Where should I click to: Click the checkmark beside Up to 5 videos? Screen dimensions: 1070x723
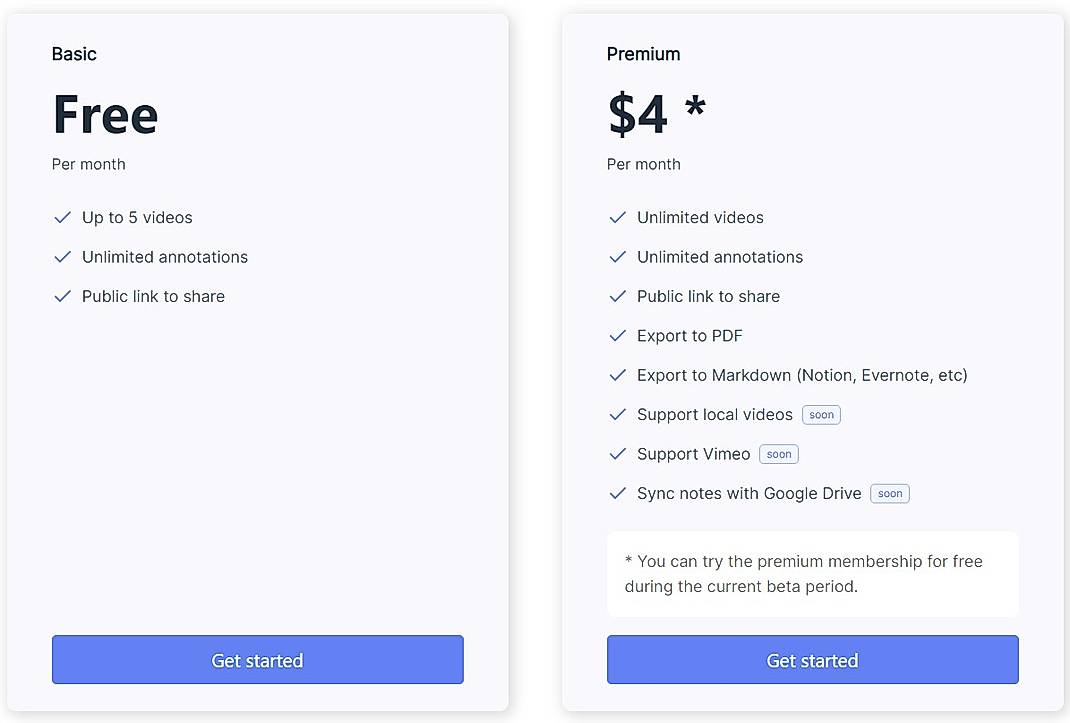pos(62,217)
